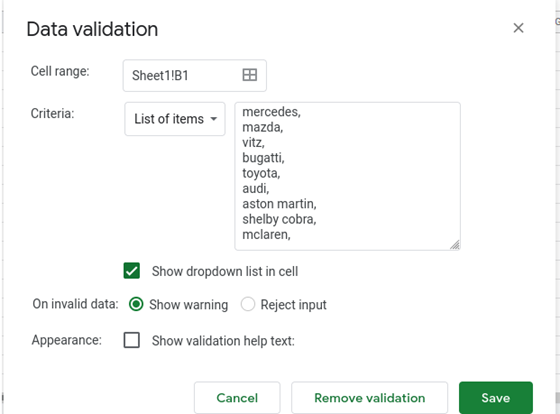Expand the List of items criteria dropdown
Viewport: 560px width, 414px height.
pos(175,119)
